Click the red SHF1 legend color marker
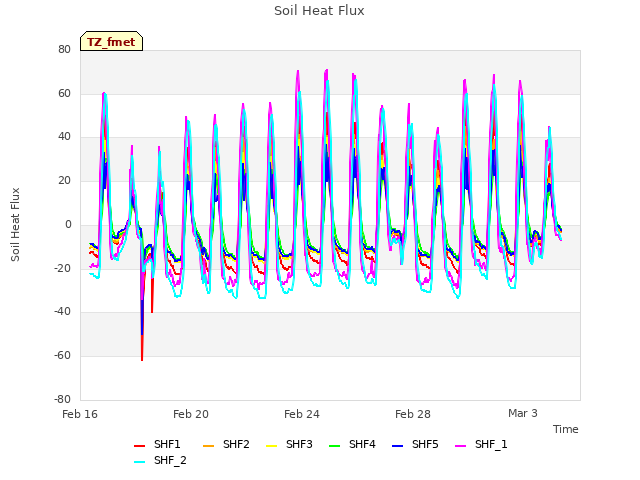The height and width of the screenshot is (480, 640). [x=140, y=446]
